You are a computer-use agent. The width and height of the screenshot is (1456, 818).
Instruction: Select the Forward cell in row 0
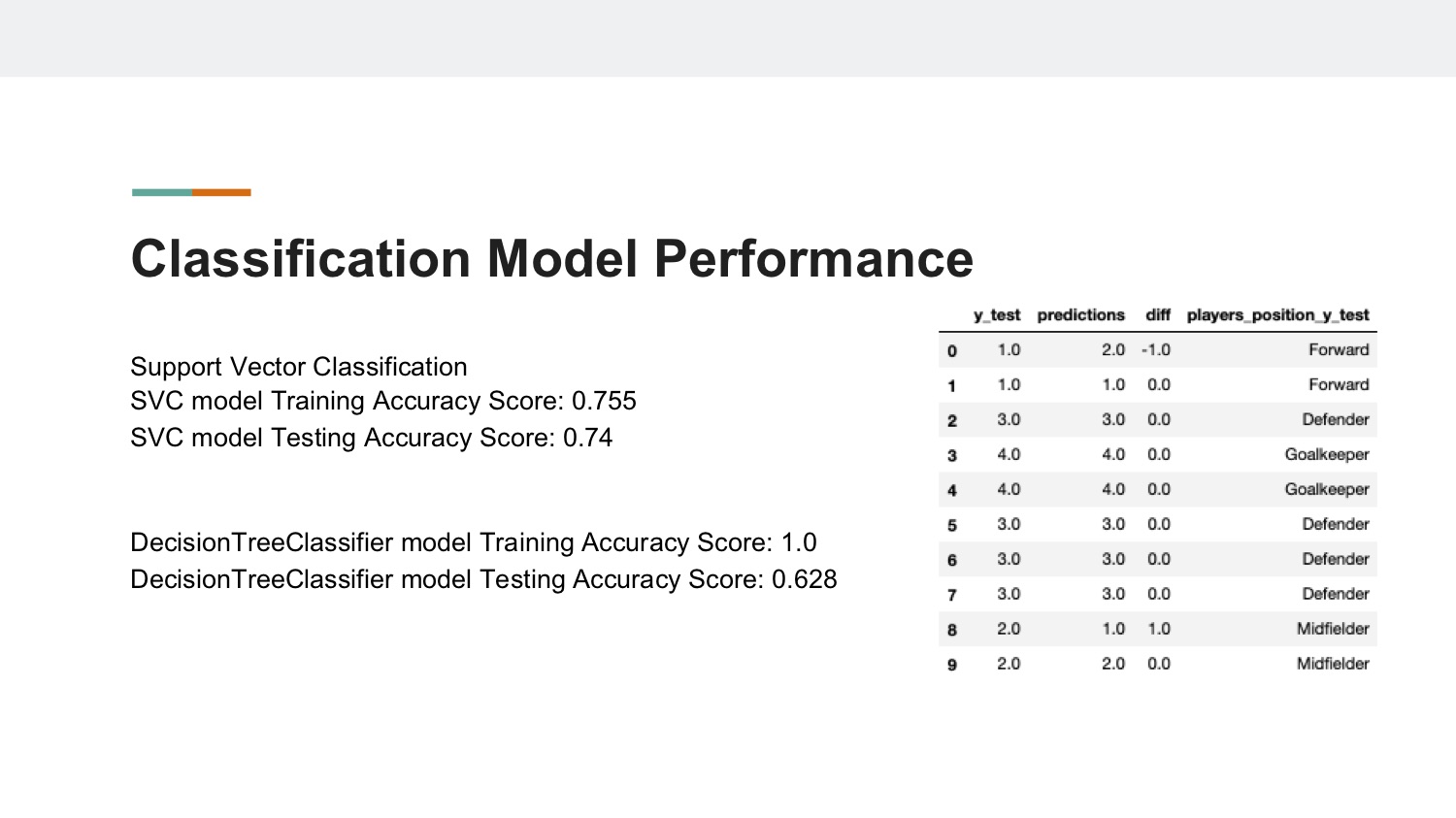pos(1339,350)
